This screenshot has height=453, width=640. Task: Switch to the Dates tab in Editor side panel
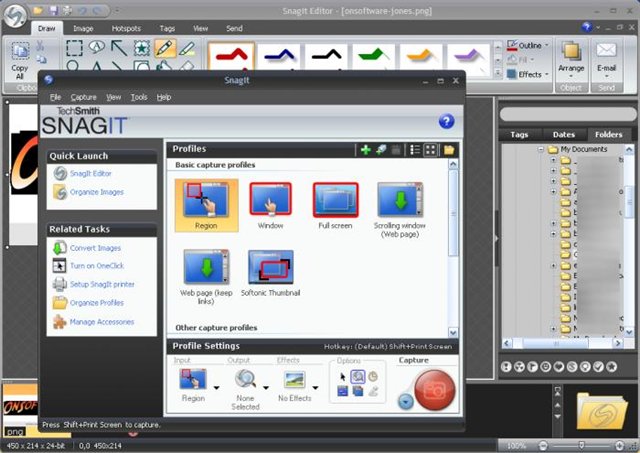(564, 135)
